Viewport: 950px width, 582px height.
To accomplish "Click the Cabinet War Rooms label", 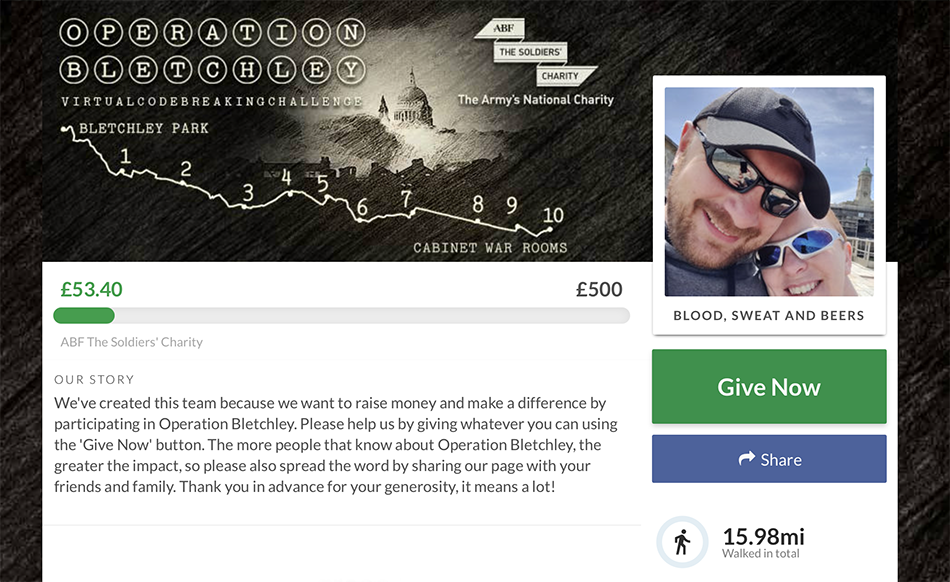I will (490, 248).
